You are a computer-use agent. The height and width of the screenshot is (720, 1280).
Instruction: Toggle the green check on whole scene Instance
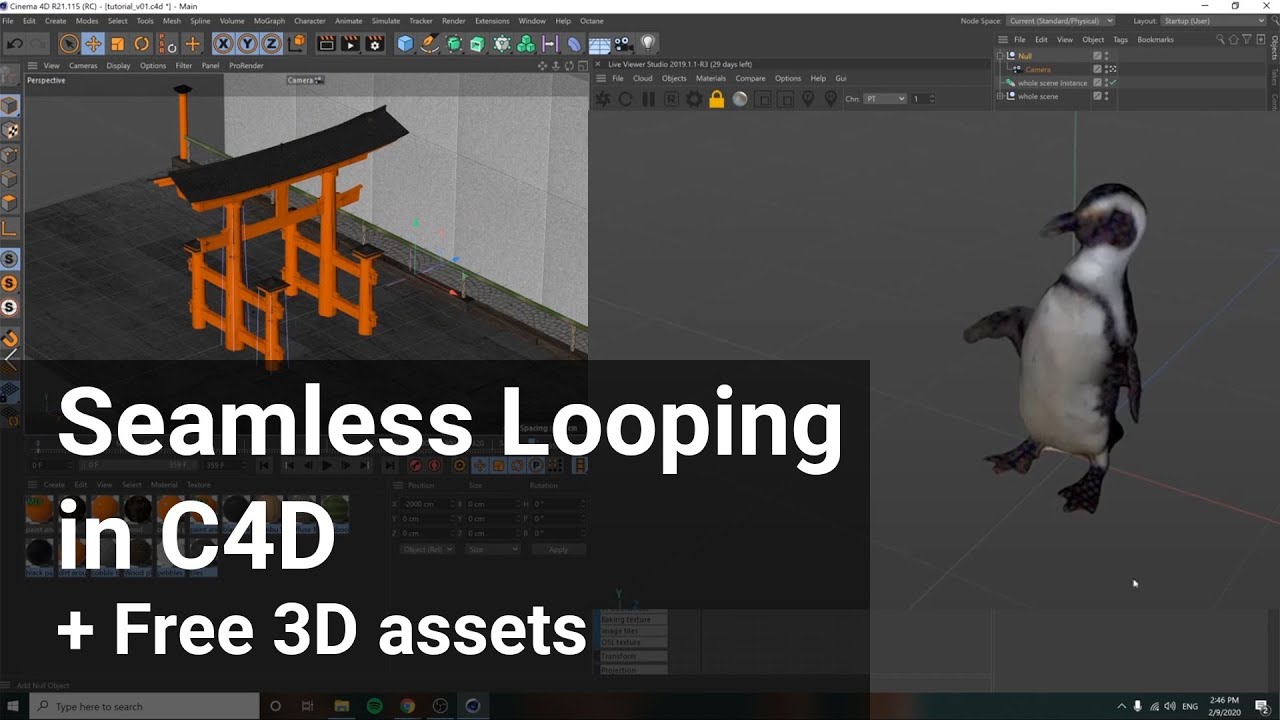[1113, 83]
